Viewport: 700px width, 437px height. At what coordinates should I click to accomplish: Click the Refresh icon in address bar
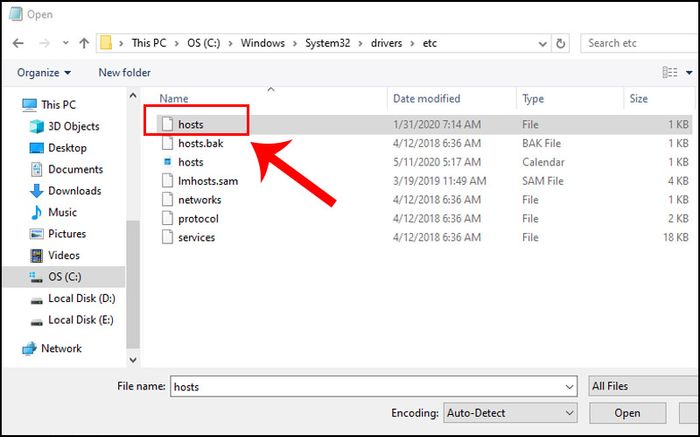(561, 44)
